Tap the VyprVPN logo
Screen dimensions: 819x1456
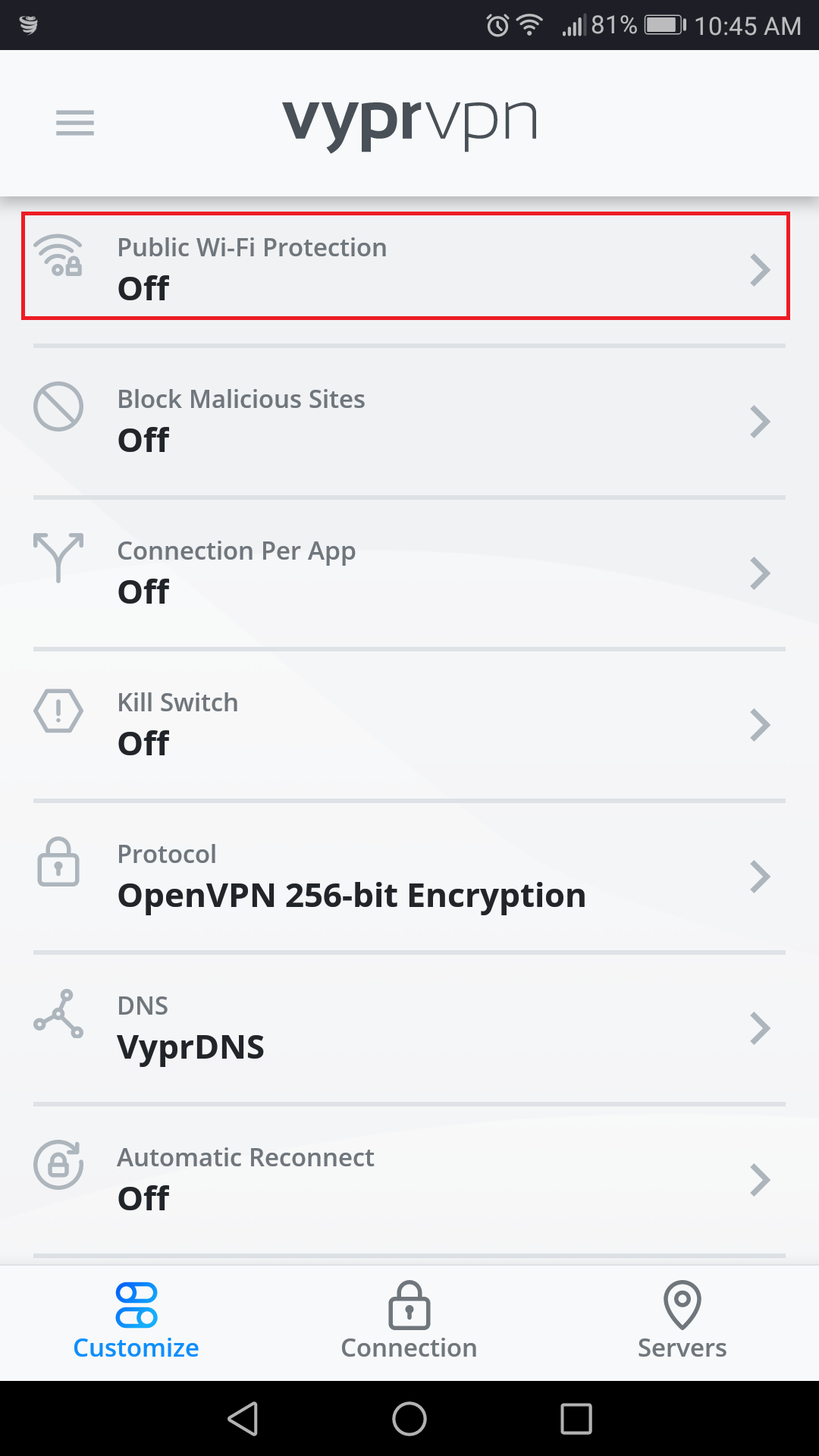click(x=409, y=121)
